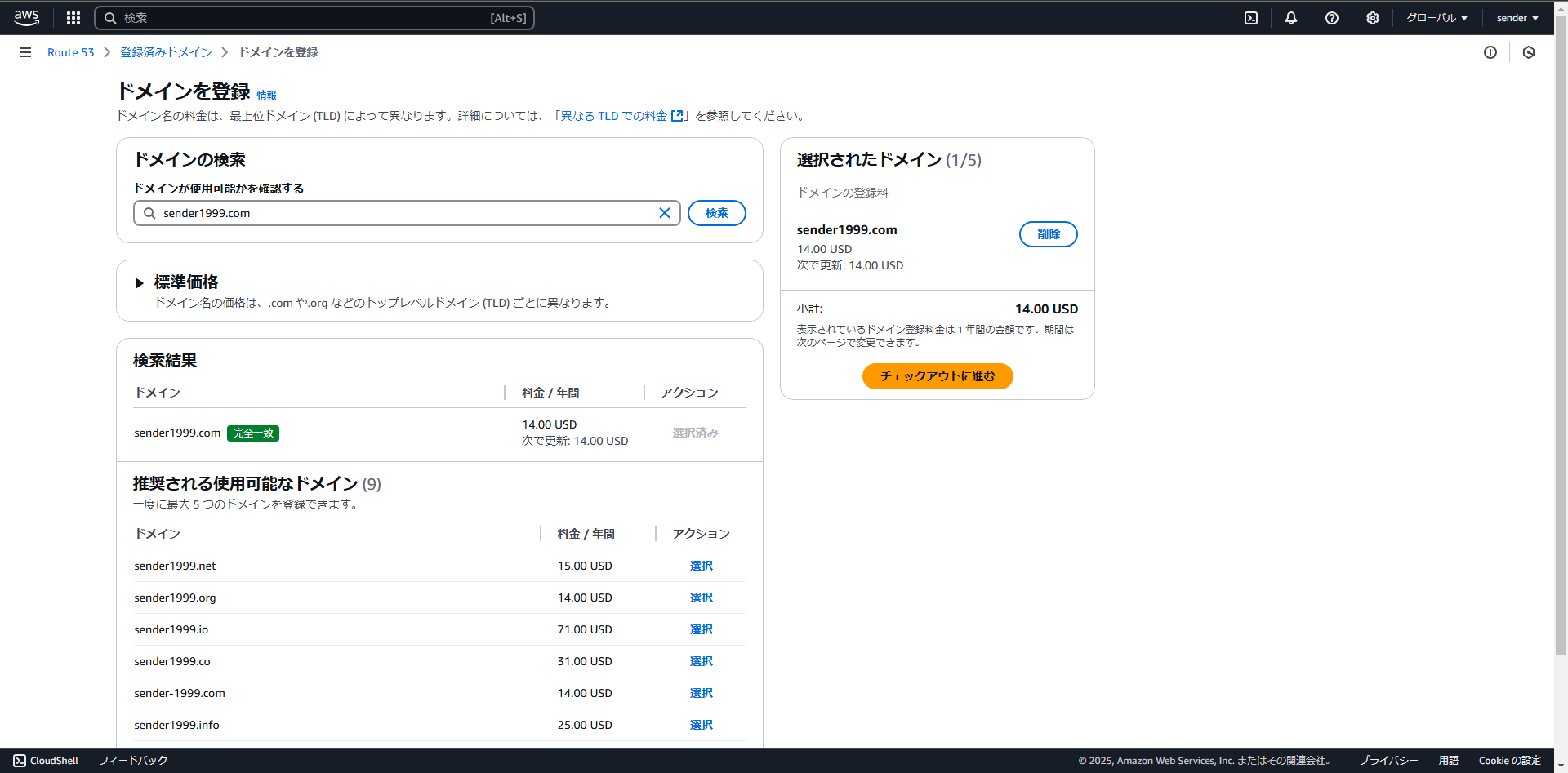
Task: Open the グローバル region selector
Action: 1437,17
